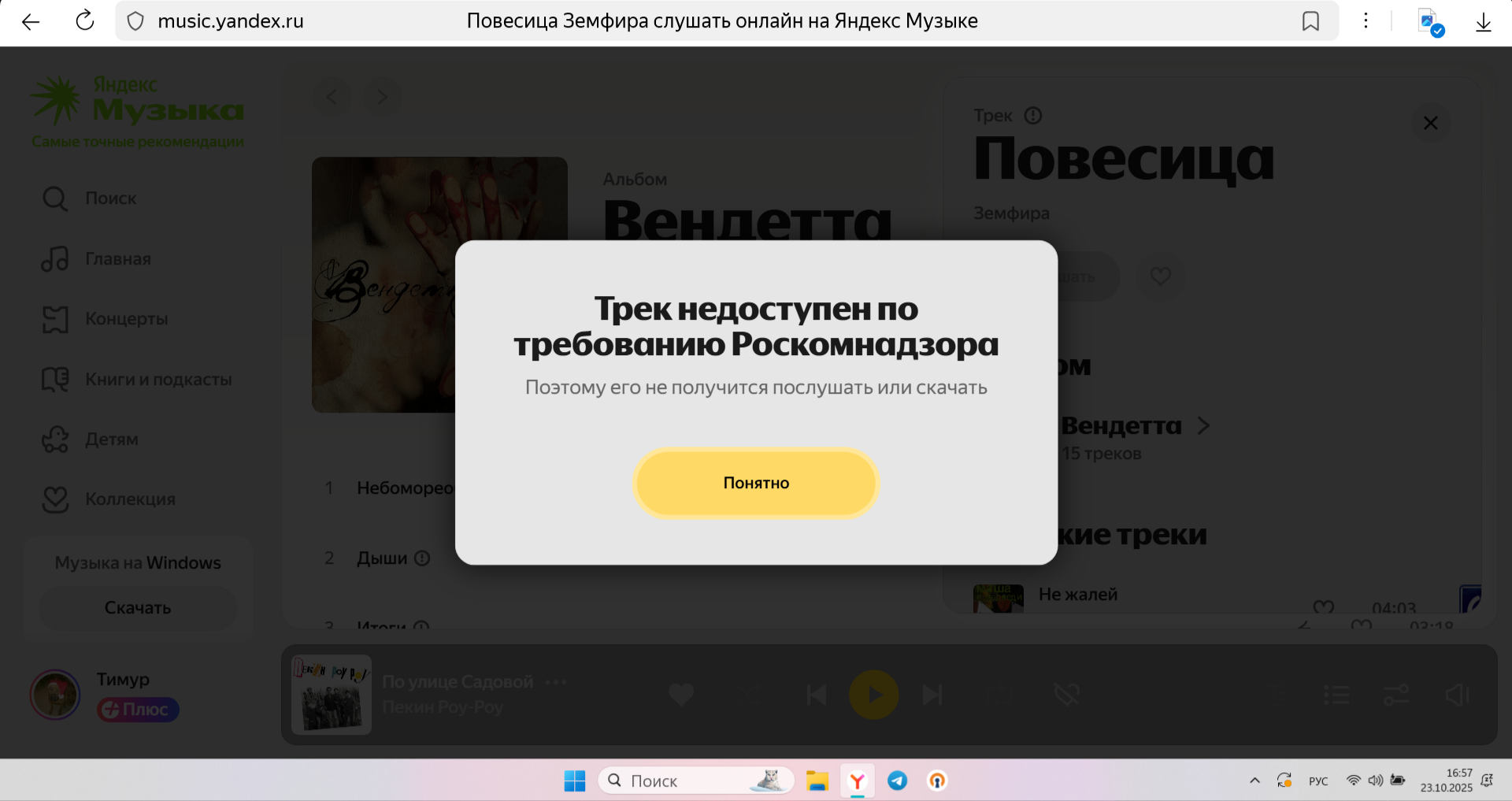The image size is (1512, 801).
Task: Open the browser three-dot menu
Action: tap(1366, 21)
